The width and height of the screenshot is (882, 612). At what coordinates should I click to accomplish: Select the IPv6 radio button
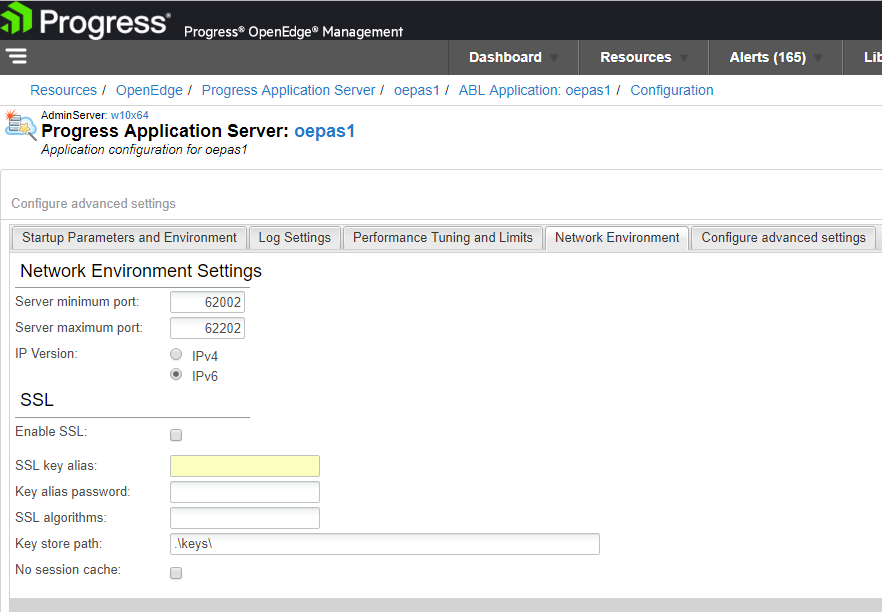point(175,374)
